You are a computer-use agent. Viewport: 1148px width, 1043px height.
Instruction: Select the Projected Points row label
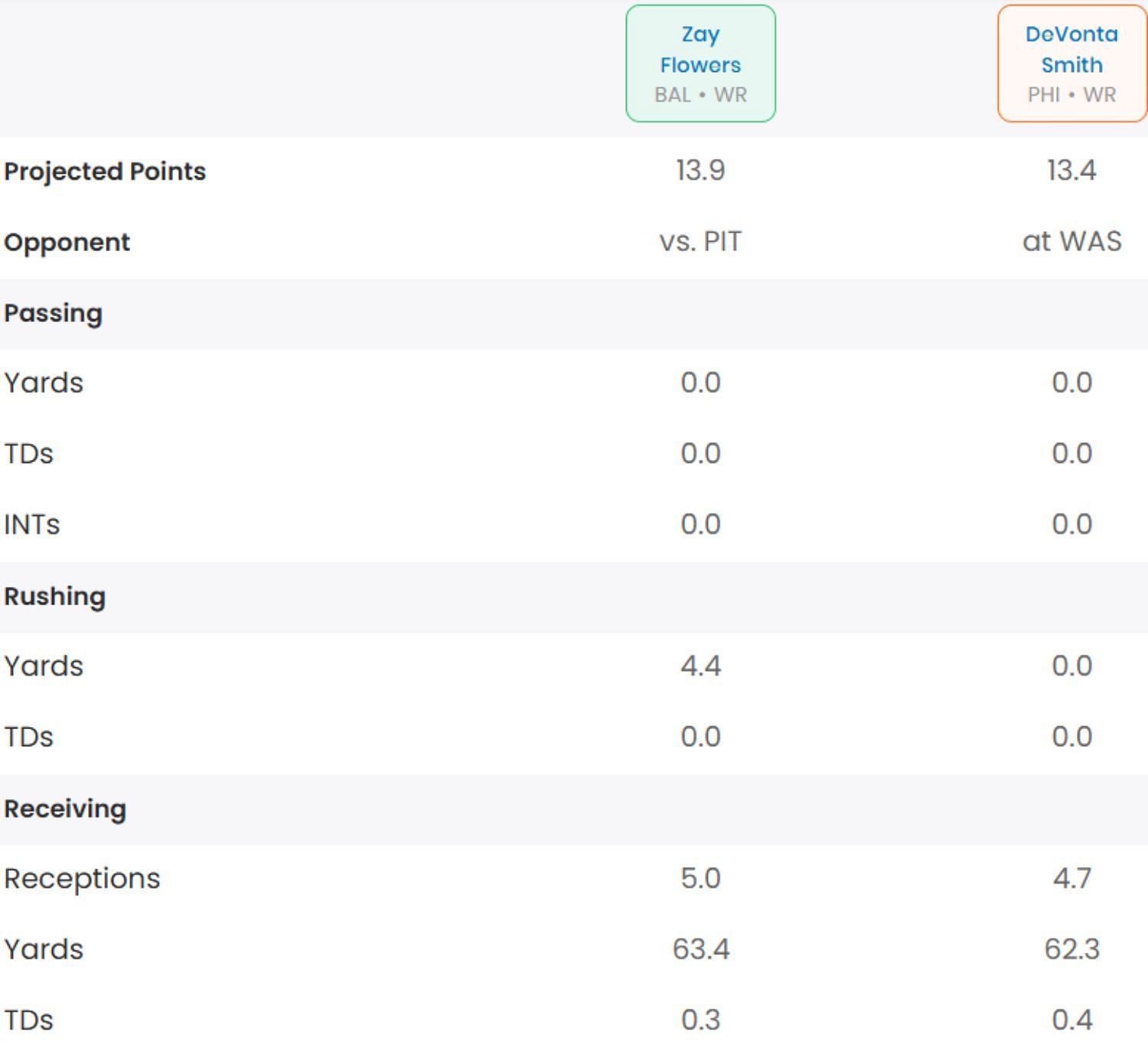click(105, 171)
